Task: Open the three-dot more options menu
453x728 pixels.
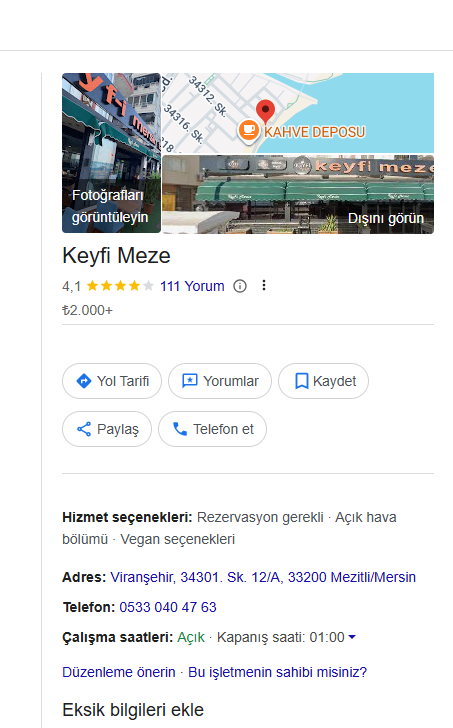Action: pos(264,285)
